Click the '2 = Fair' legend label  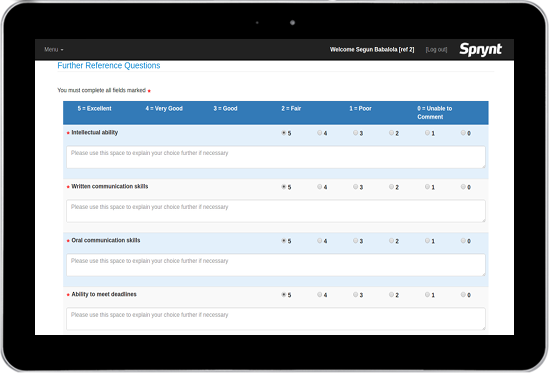point(291,109)
